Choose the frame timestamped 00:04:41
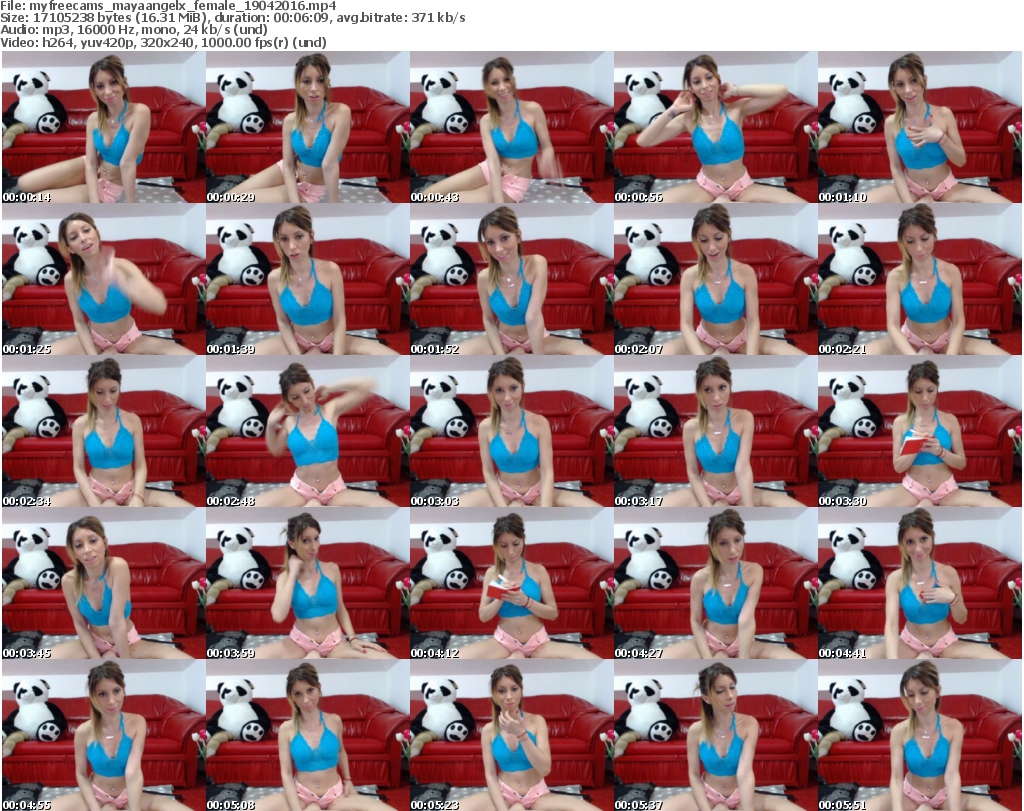 [920, 583]
